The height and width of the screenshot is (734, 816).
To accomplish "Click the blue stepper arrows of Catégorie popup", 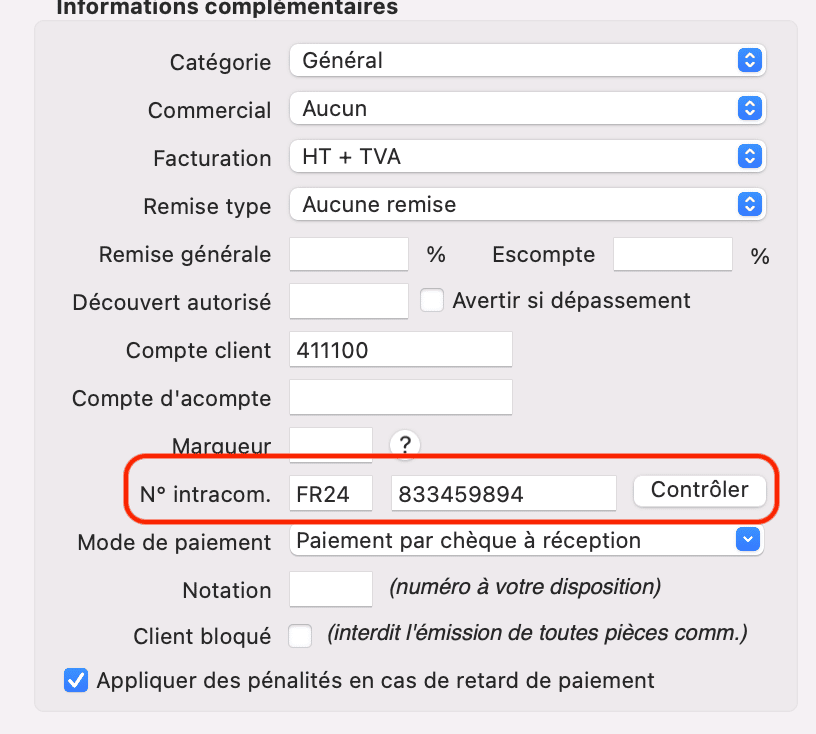I will click(x=749, y=60).
